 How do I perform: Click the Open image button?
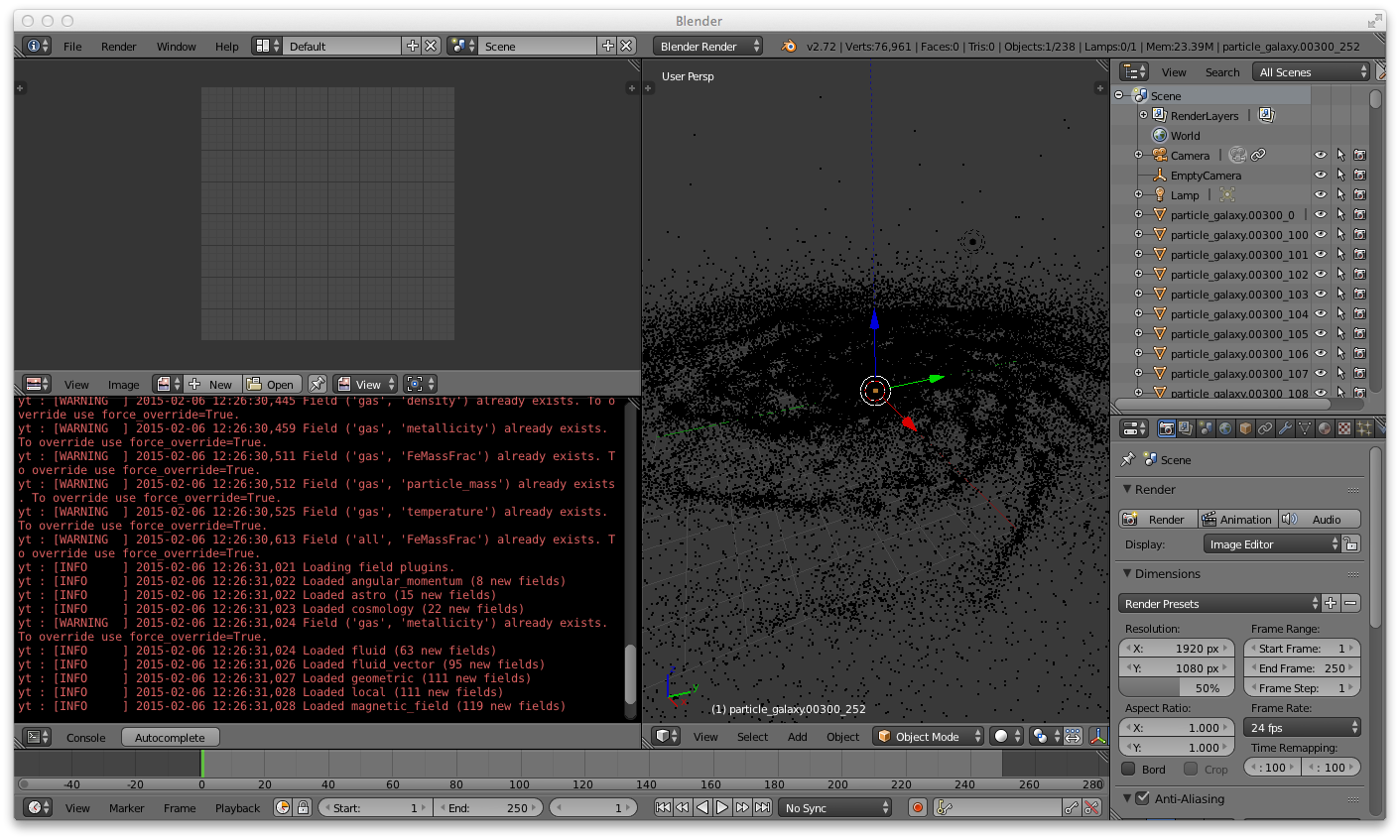[x=271, y=384]
